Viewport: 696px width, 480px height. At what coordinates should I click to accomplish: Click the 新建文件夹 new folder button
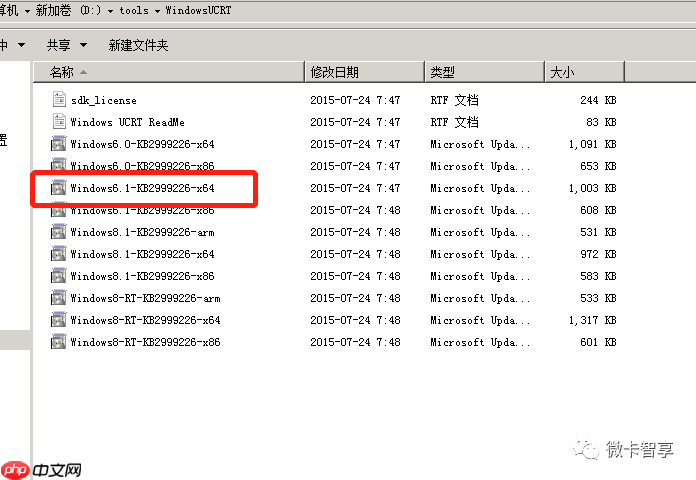point(138,45)
